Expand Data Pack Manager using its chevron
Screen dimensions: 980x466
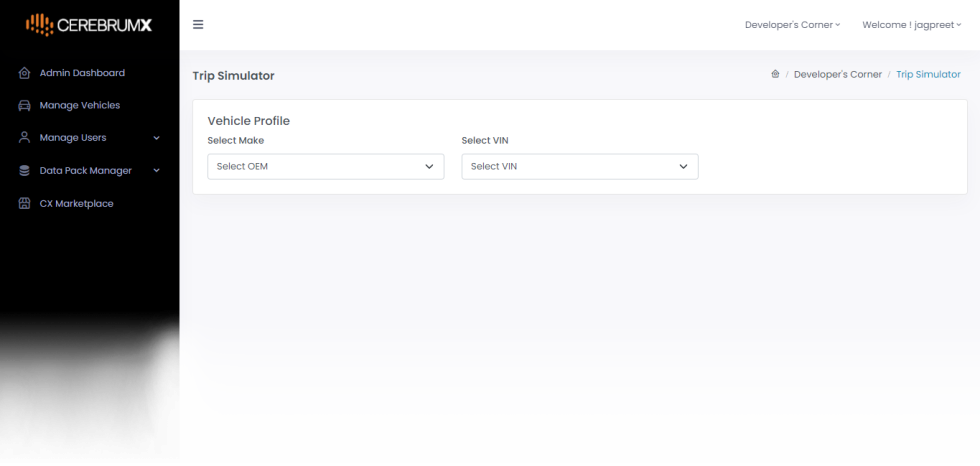click(156, 171)
